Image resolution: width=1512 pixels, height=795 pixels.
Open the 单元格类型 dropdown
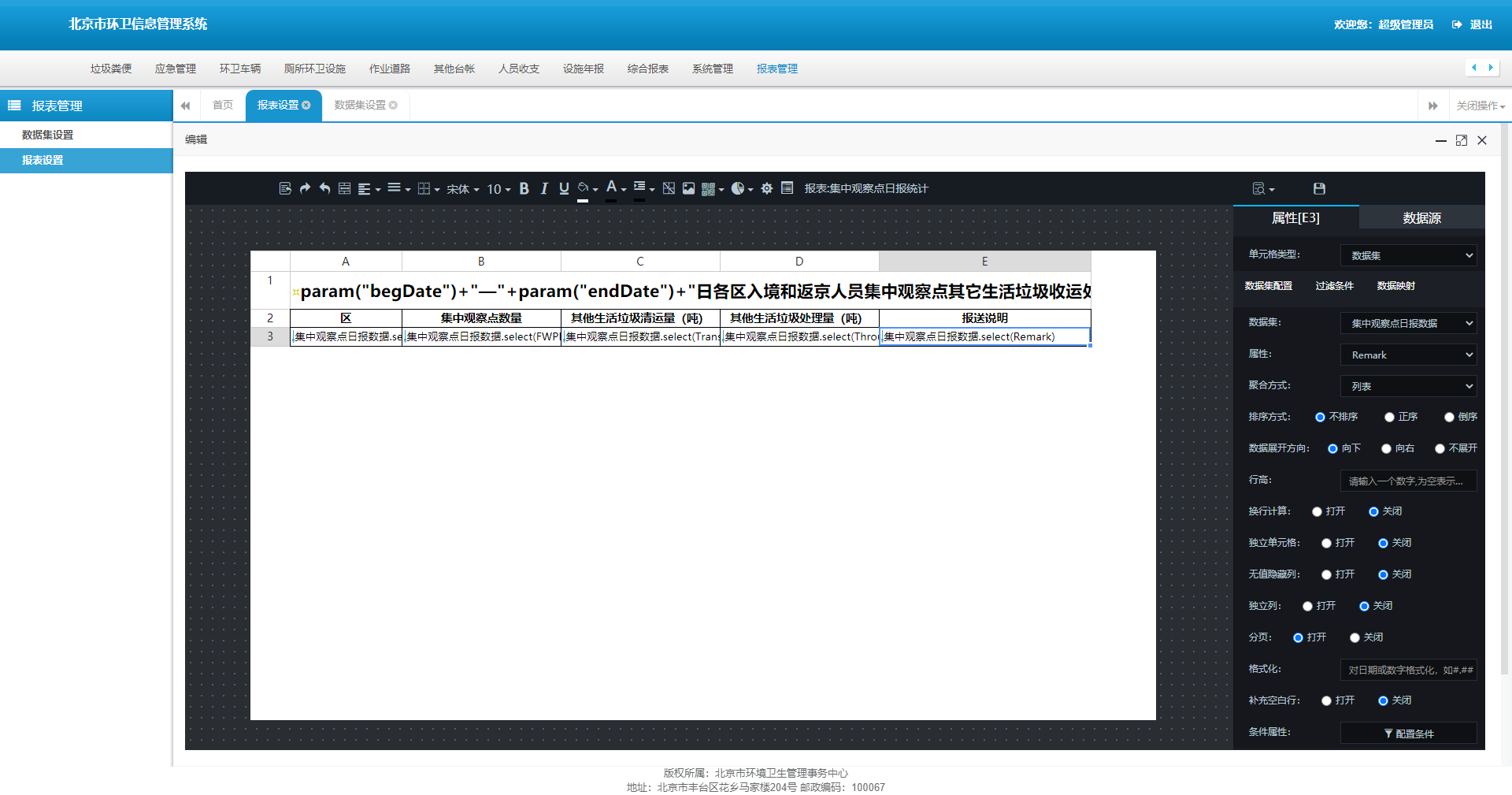(x=1408, y=255)
